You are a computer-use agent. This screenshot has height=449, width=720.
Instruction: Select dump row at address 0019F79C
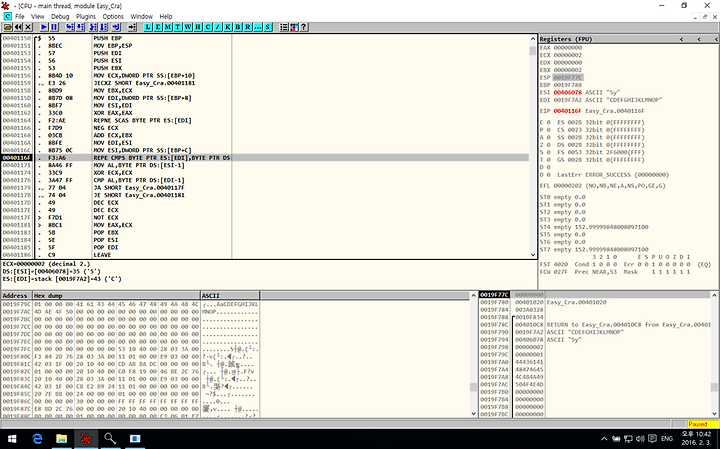pyautogui.click(x=130, y=304)
